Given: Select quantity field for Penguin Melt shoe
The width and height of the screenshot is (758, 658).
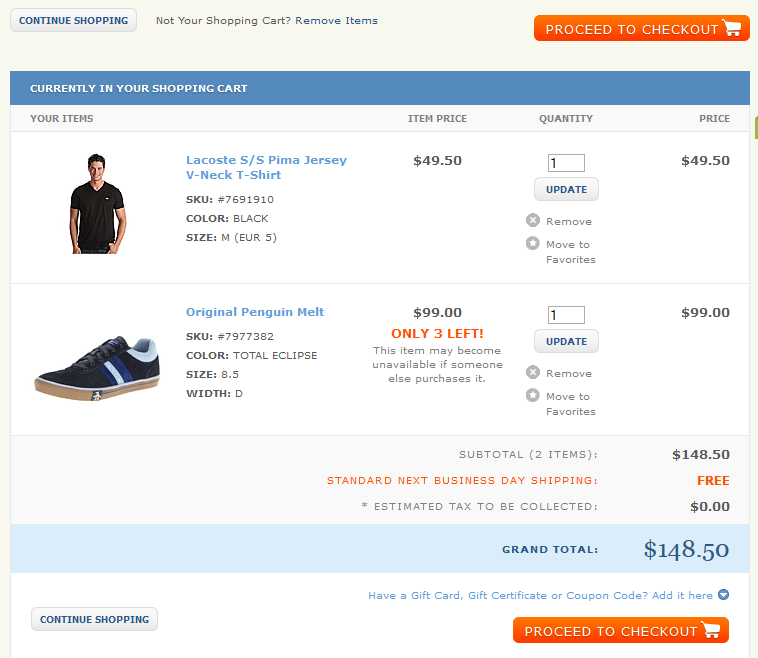Looking at the screenshot, I should click(566, 315).
